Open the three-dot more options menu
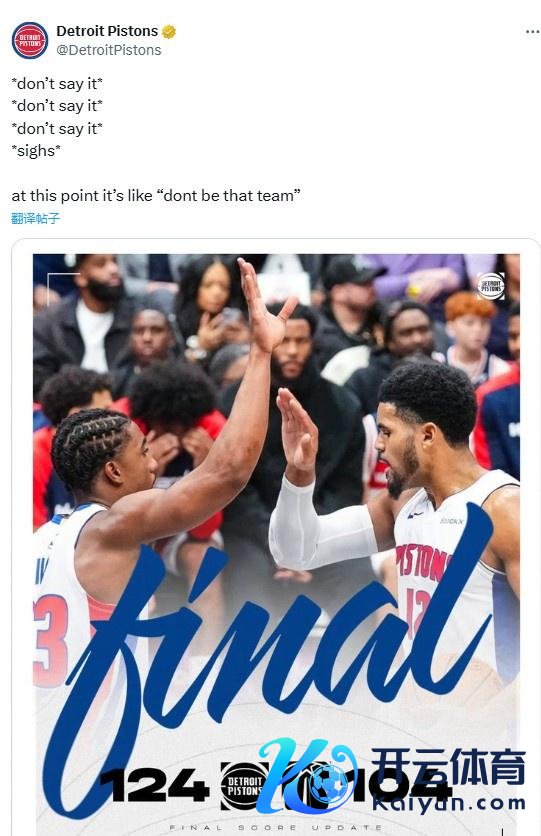 (532, 32)
